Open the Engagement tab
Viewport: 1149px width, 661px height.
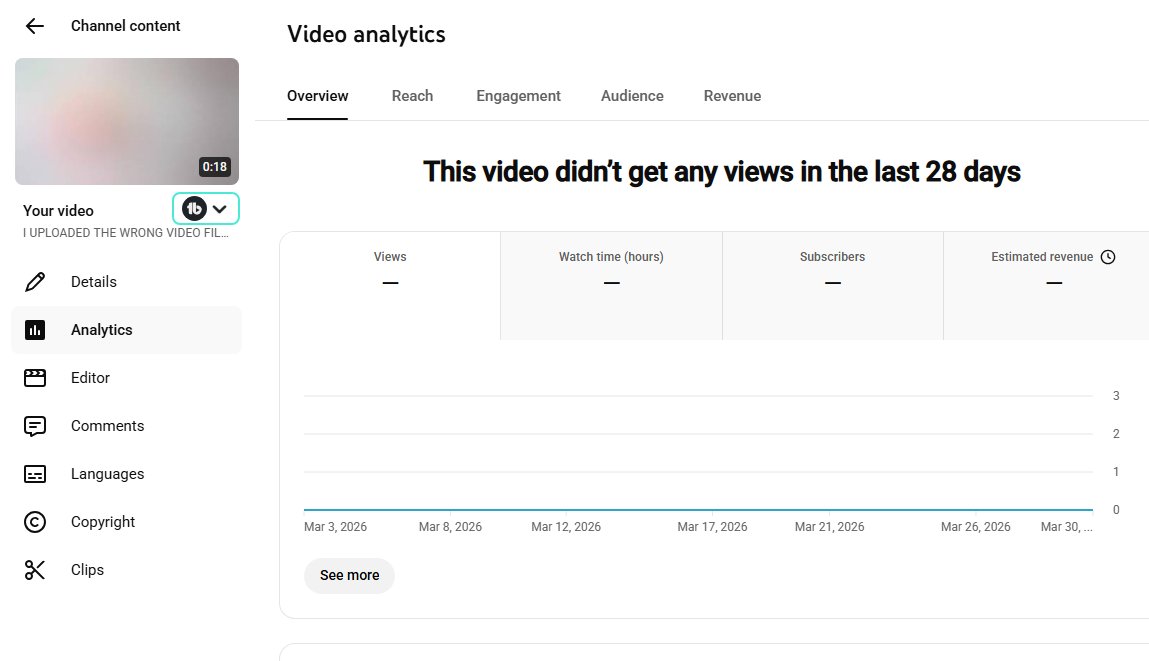point(518,96)
